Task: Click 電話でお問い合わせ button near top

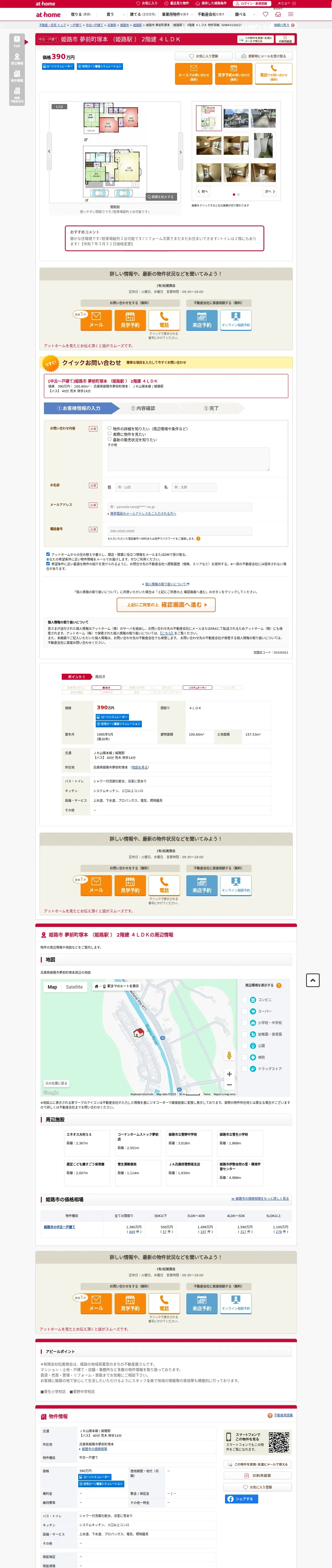Action: [x=273, y=73]
